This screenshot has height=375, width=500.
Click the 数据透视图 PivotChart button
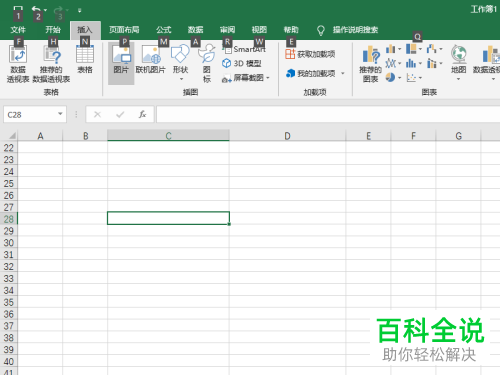[487, 63]
